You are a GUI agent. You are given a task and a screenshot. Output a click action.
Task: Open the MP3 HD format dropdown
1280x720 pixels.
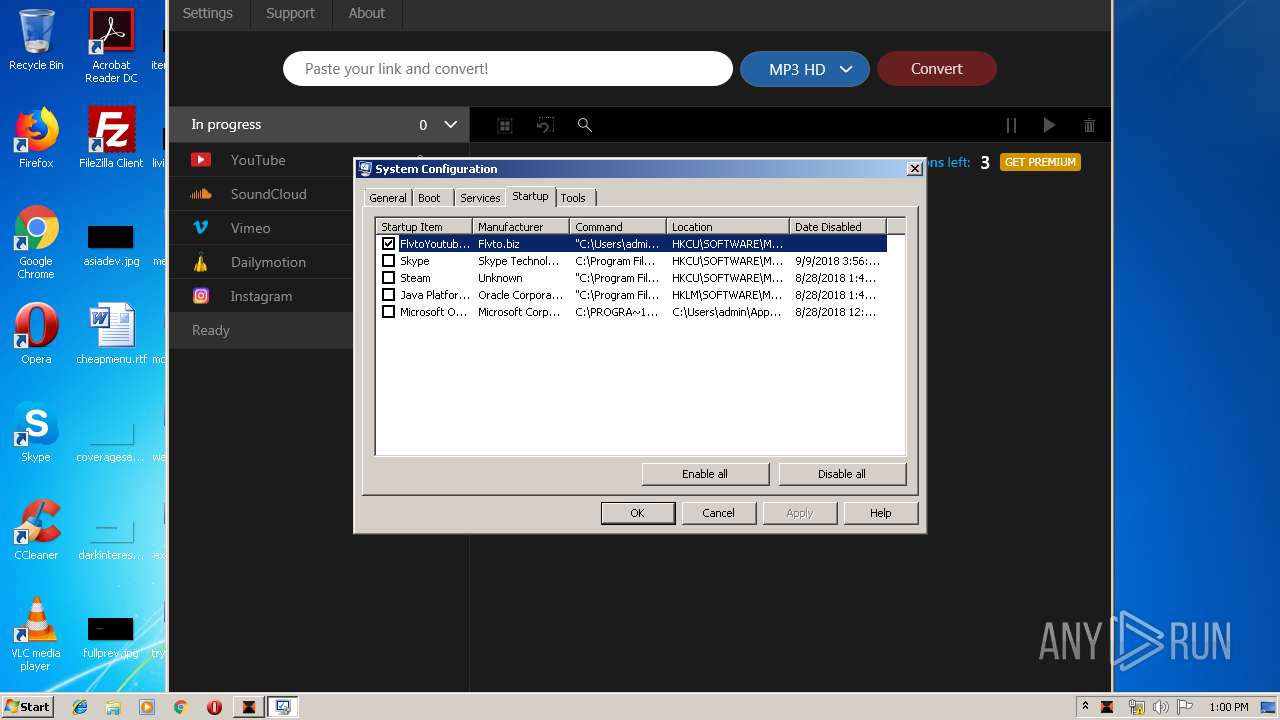tap(805, 69)
